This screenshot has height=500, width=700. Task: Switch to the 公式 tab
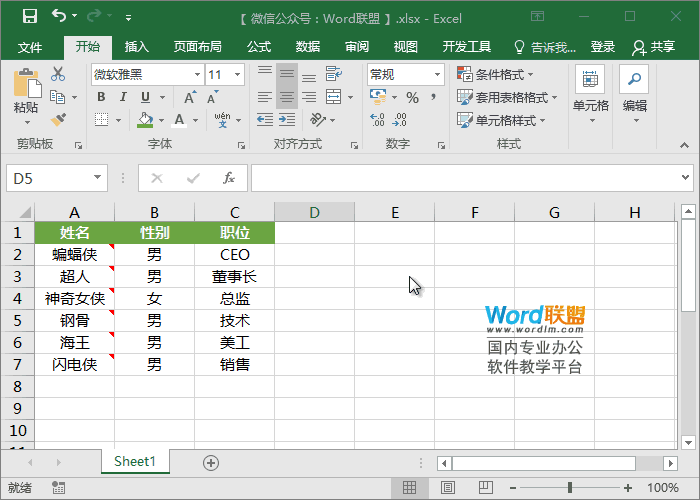pyautogui.click(x=259, y=47)
